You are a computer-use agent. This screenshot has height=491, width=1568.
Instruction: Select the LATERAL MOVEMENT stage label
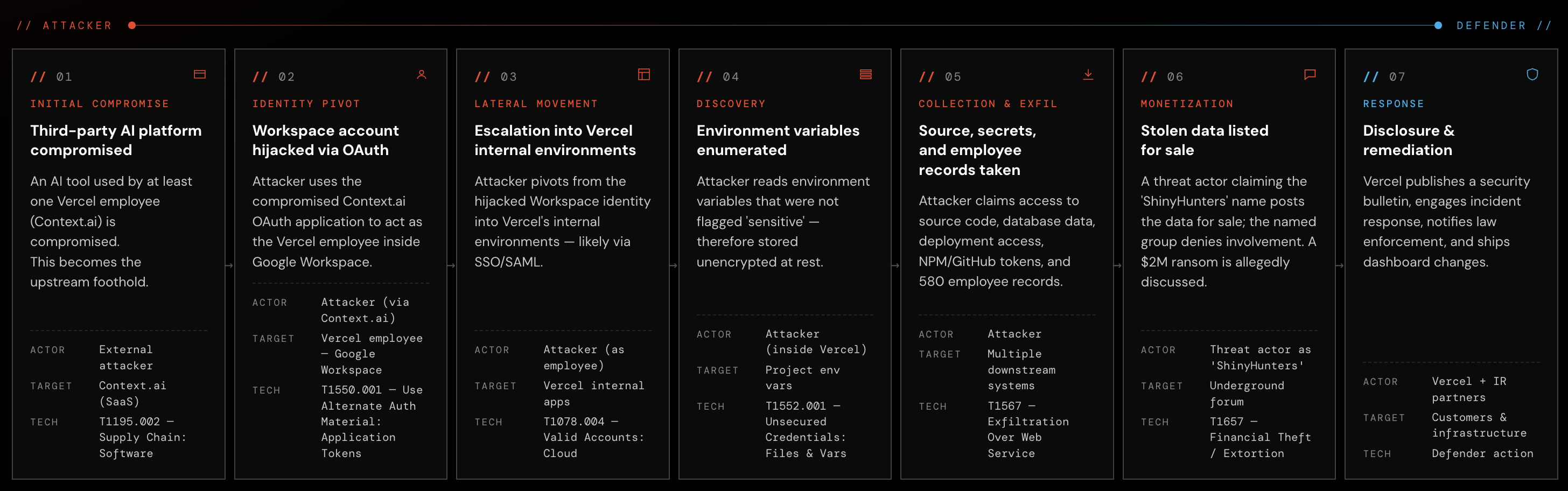pyautogui.click(x=536, y=104)
